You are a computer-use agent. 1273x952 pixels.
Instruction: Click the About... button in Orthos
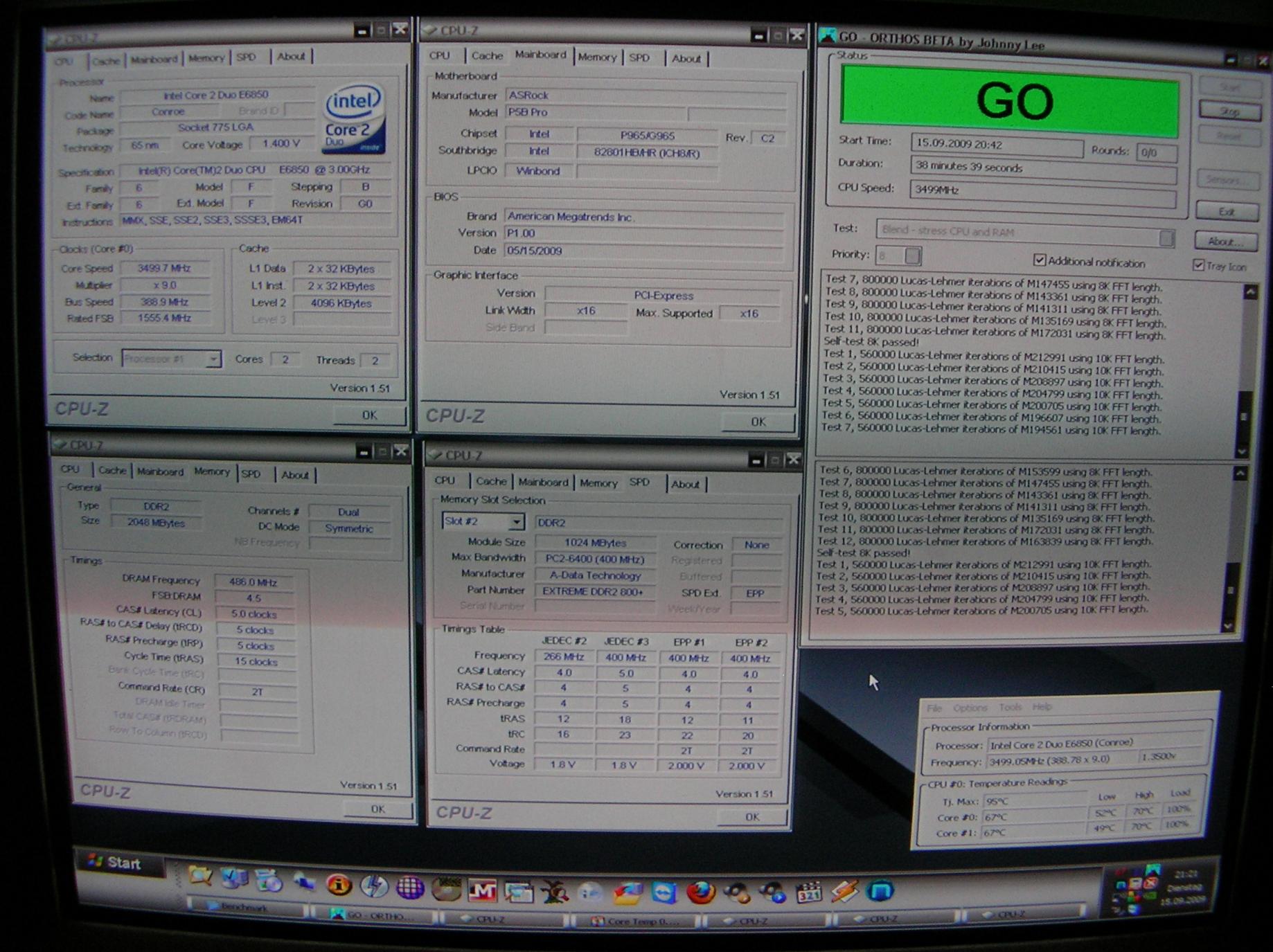tap(1225, 242)
